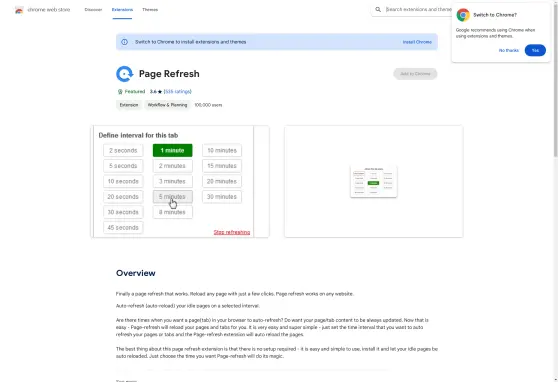
Task: Open the Extensions tab
Action: pyautogui.click(x=122, y=10)
